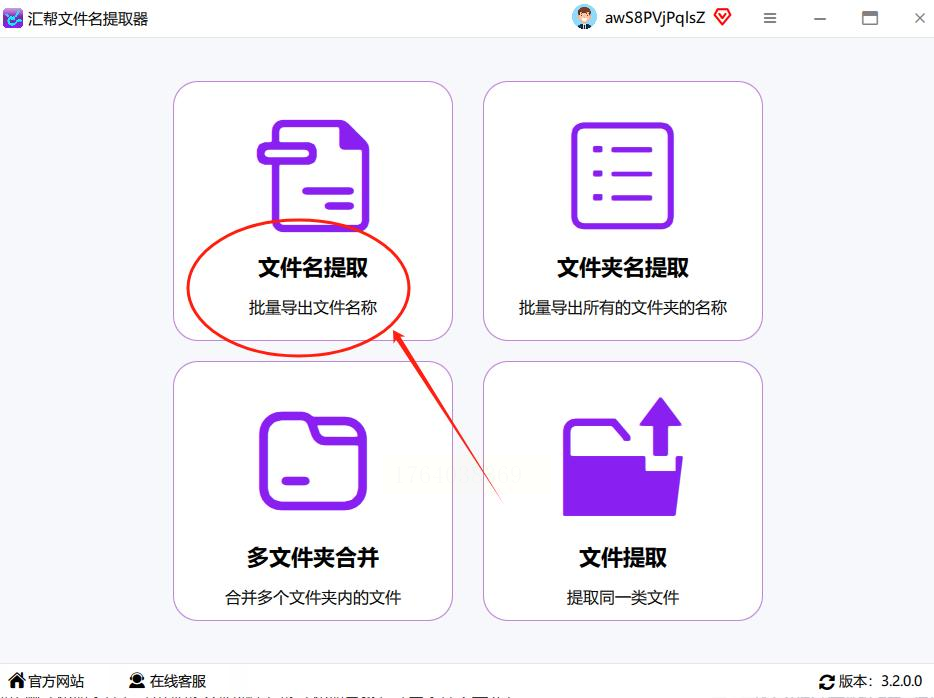This screenshot has height=698, width=934.
Task: Click the file extraction upload folder icon
Action: [622, 456]
